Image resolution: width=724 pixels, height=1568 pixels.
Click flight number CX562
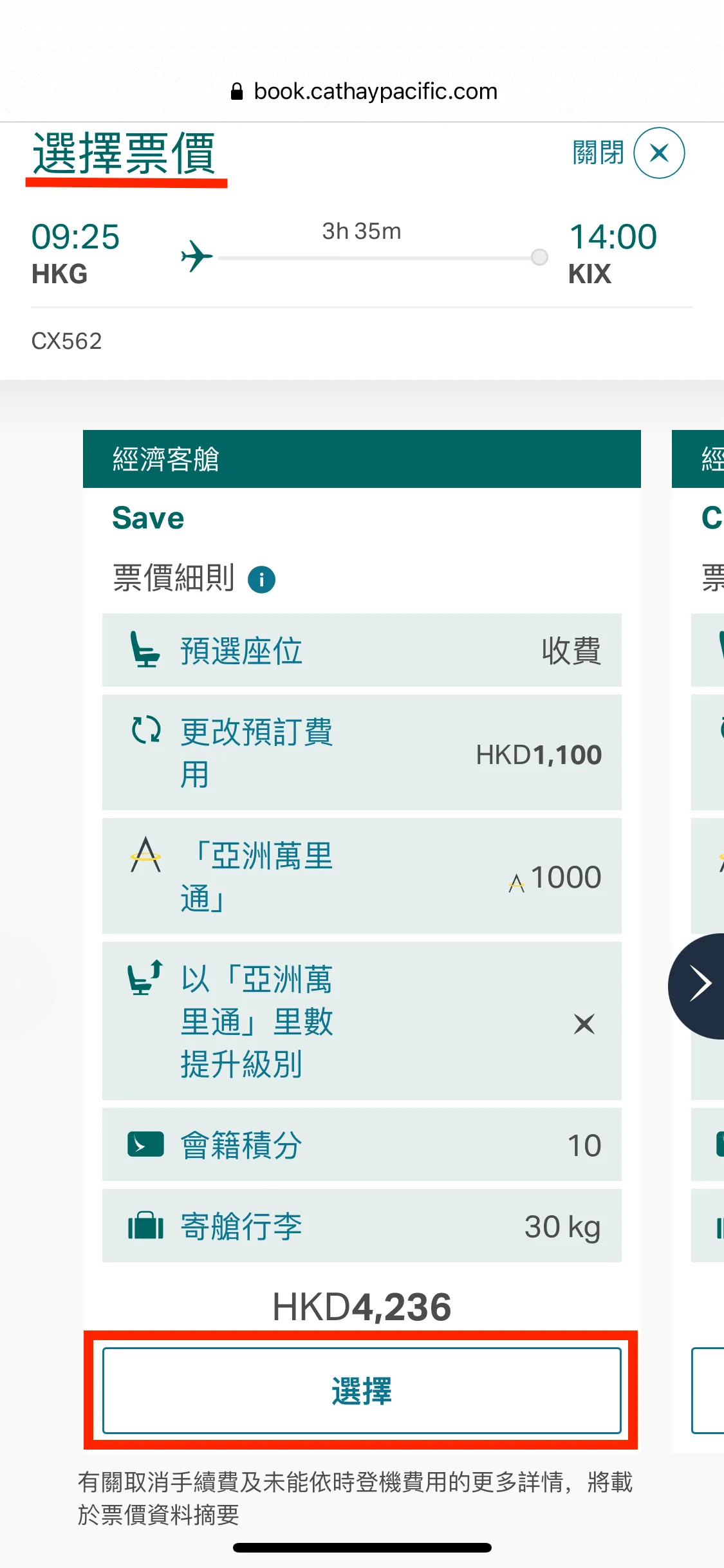tap(67, 341)
